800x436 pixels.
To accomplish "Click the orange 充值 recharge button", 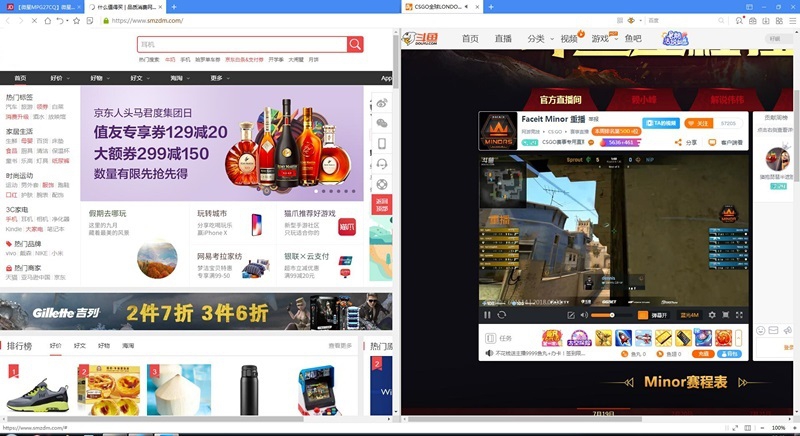I will point(703,354).
